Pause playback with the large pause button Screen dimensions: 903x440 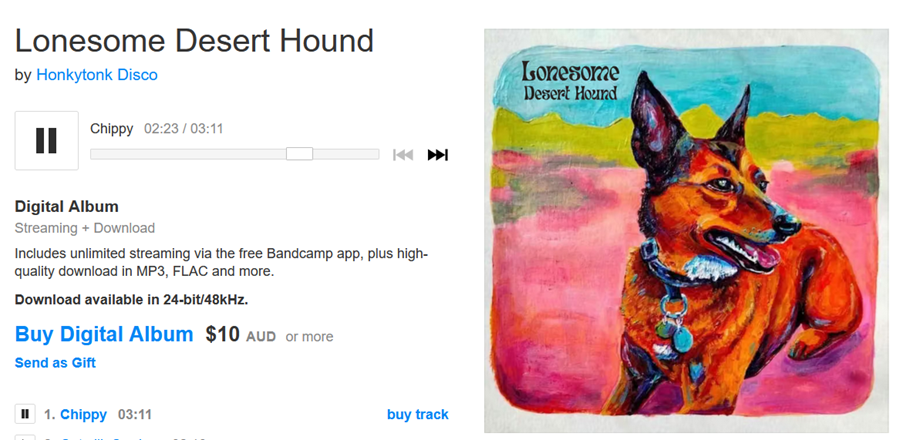point(47,141)
